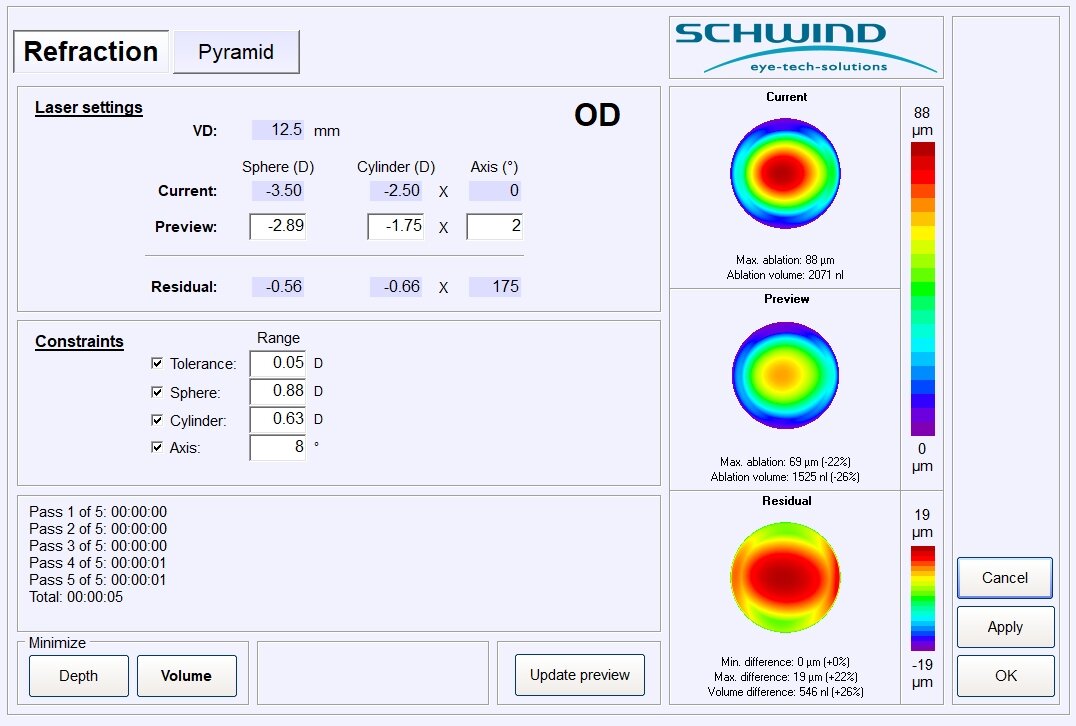
Task: Click the Tolerance range input box
Action: click(x=278, y=364)
